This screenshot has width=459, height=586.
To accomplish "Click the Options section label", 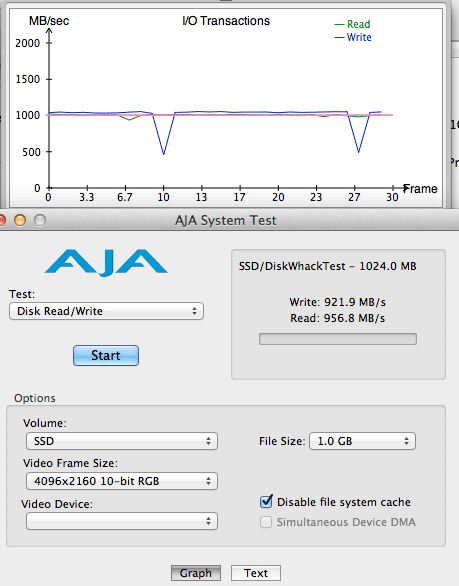I will pos(35,398).
